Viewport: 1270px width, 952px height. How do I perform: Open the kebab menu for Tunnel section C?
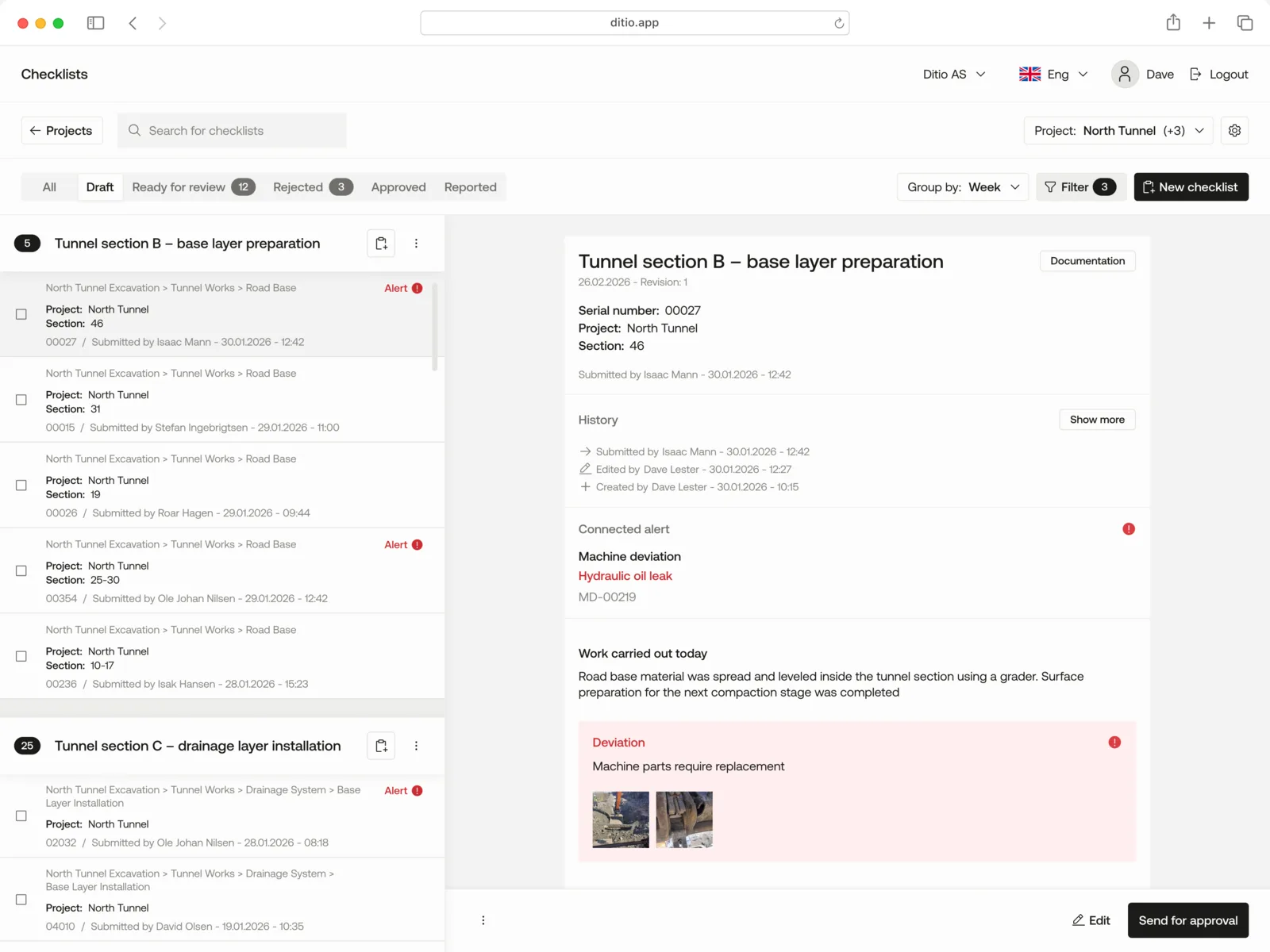(416, 746)
